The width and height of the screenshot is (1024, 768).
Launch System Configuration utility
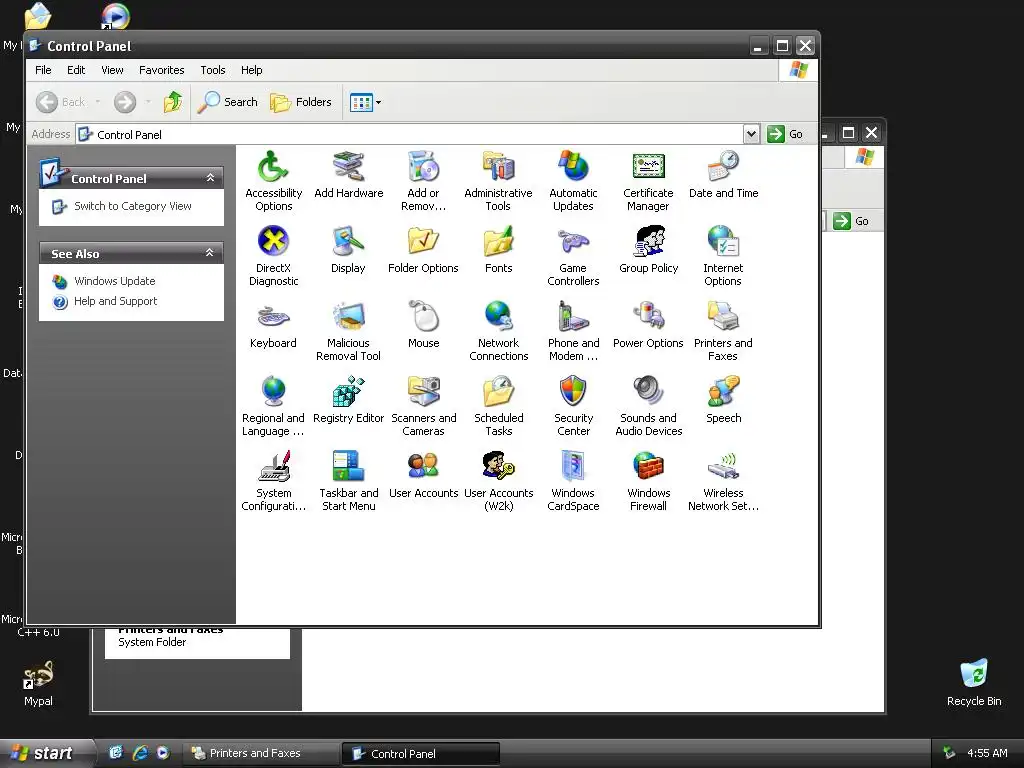[273, 481]
